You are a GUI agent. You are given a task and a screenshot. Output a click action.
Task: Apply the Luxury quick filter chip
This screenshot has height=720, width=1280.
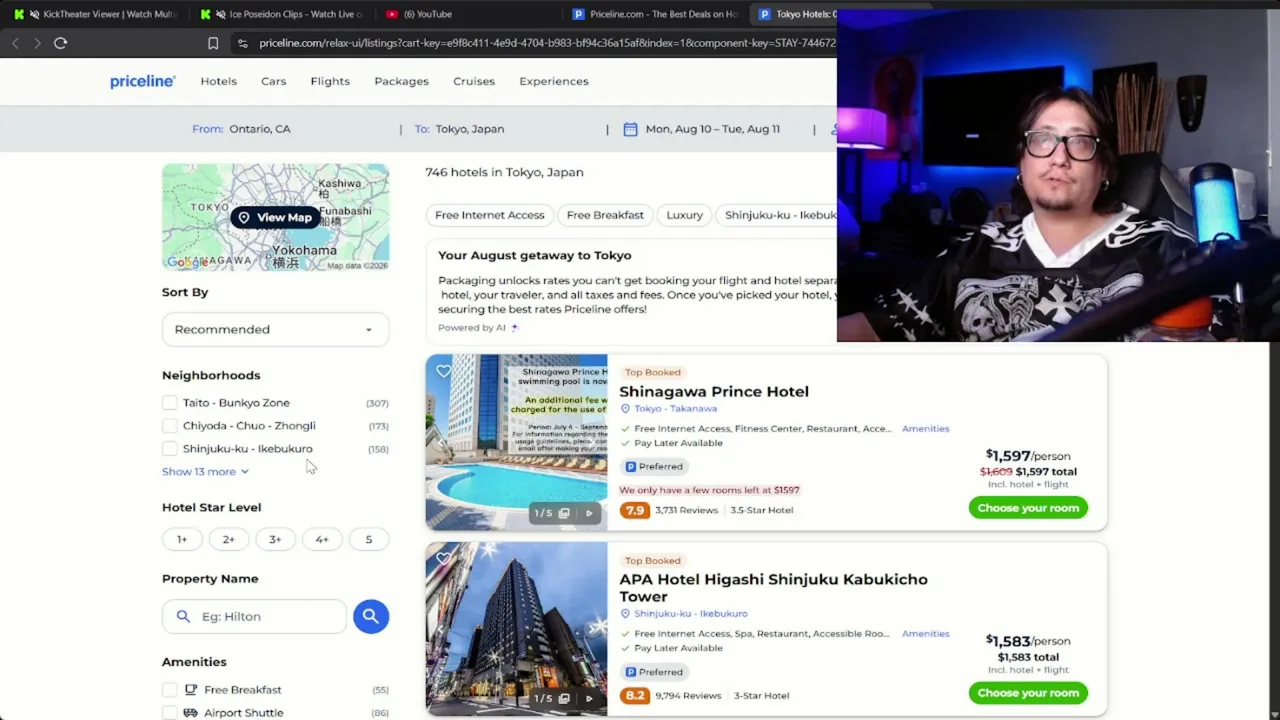[x=685, y=215]
